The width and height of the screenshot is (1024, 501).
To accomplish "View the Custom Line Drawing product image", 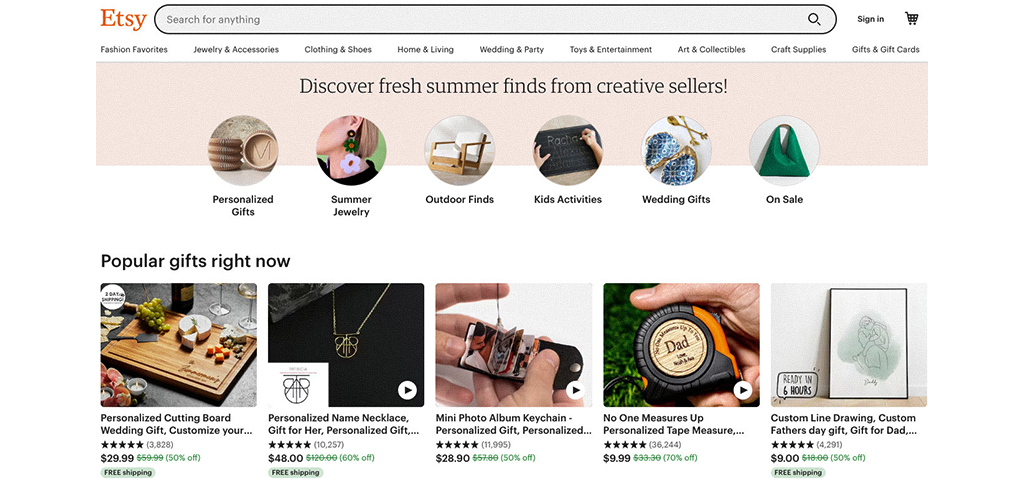I will [x=848, y=345].
